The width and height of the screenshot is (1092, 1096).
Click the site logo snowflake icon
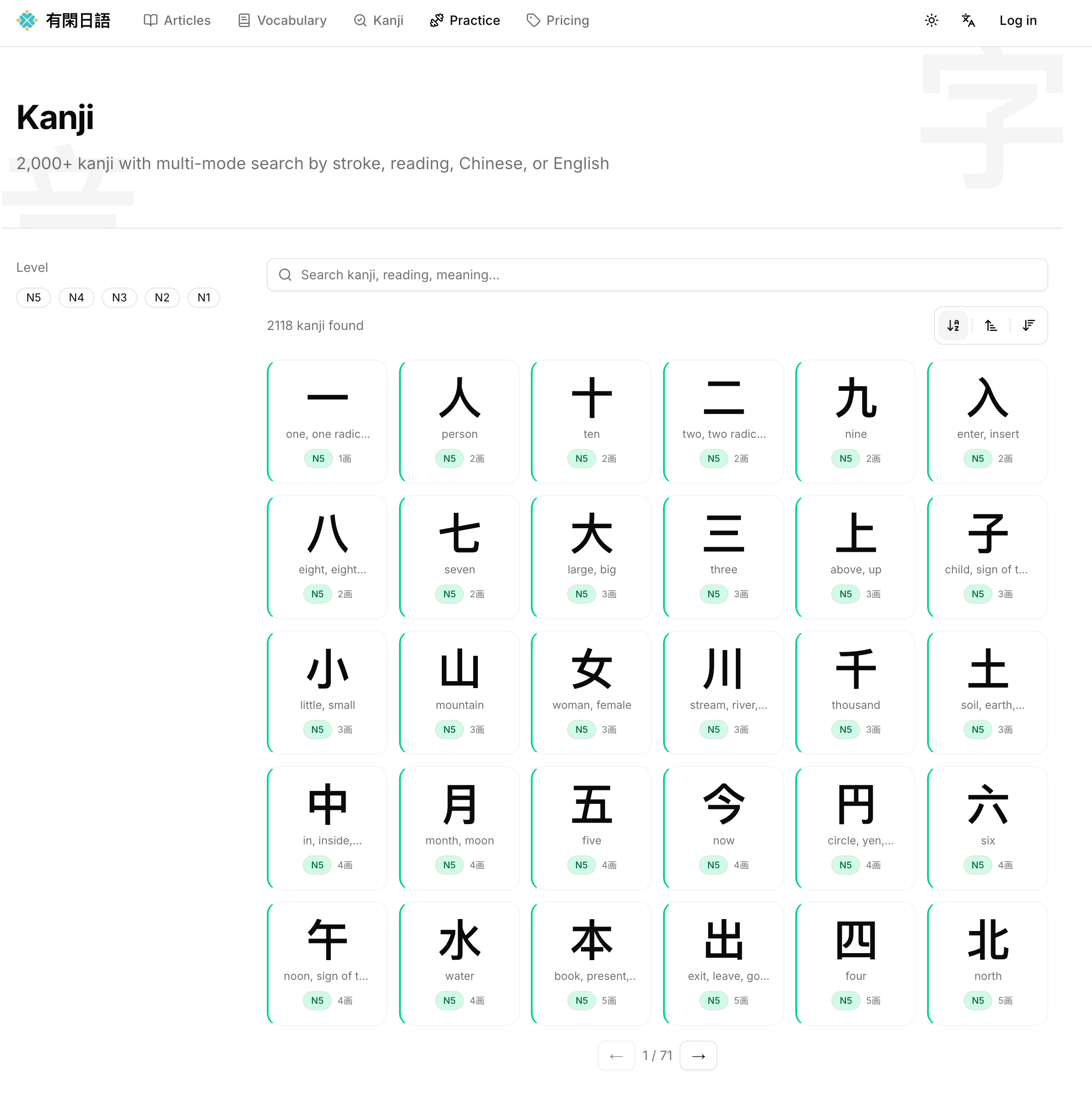point(27,20)
